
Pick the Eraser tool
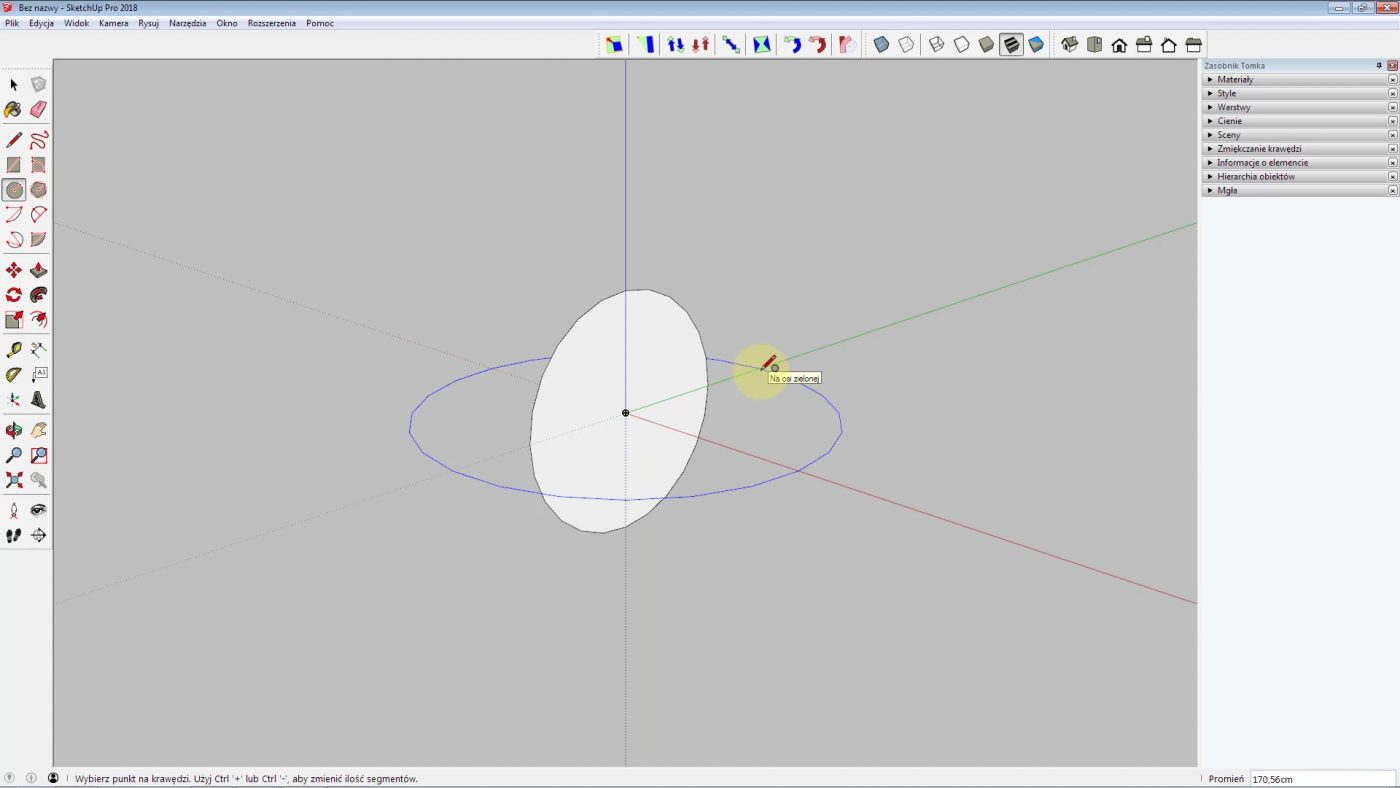[x=38, y=110]
